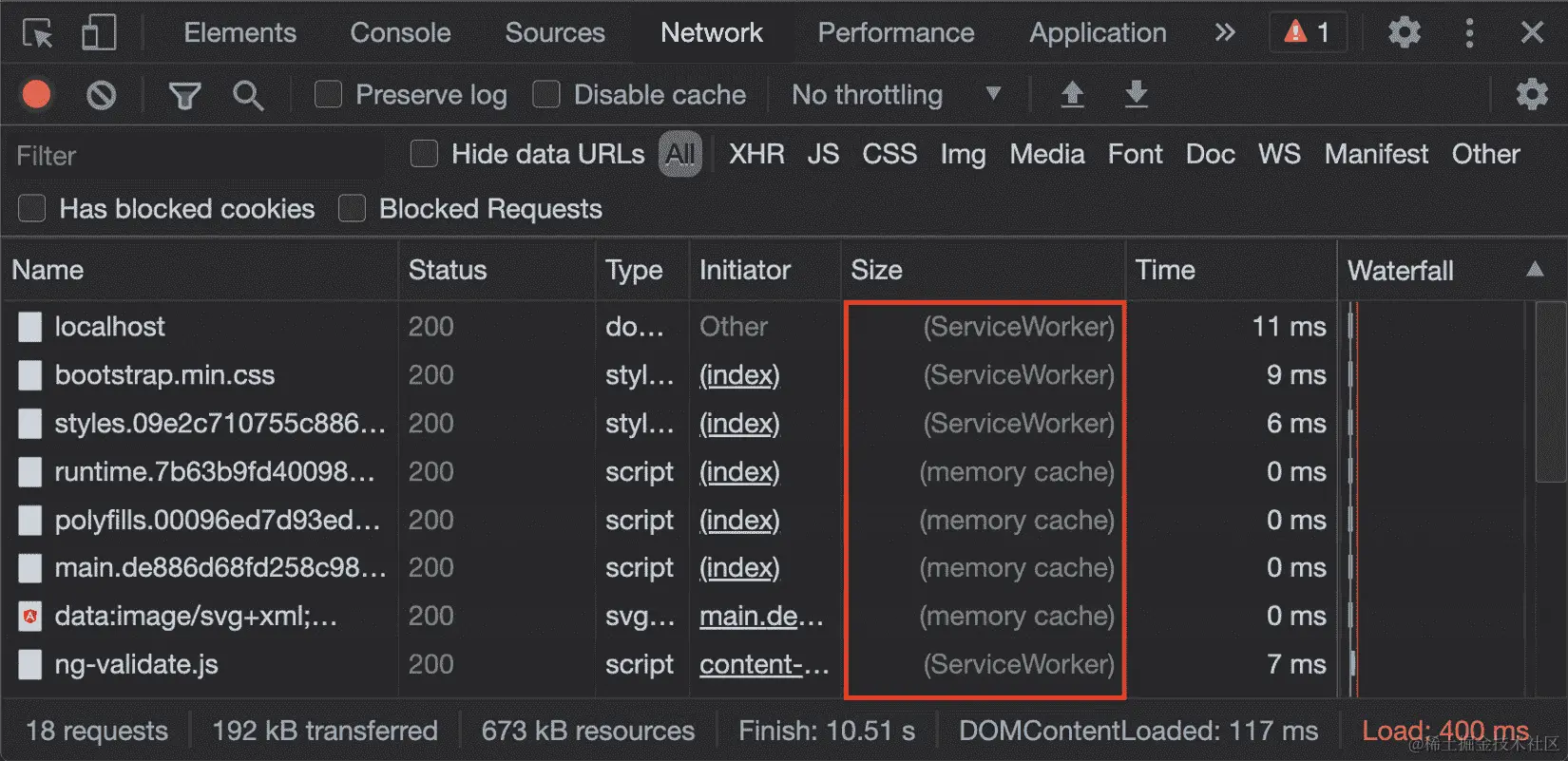Select the Network tab
This screenshot has width=1568, height=761.
click(712, 32)
